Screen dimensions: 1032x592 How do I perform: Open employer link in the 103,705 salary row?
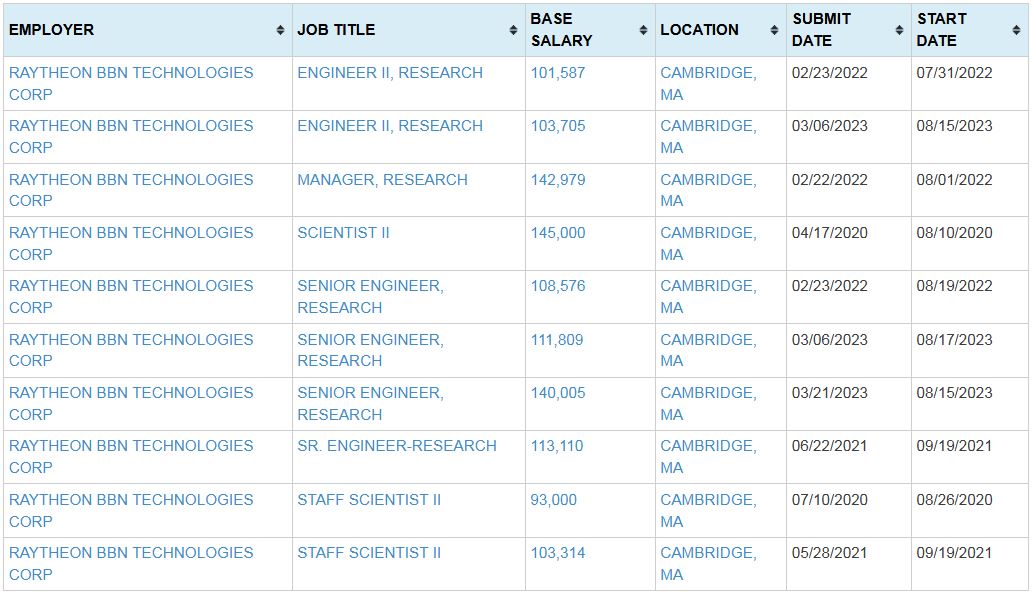[x=131, y=136]
